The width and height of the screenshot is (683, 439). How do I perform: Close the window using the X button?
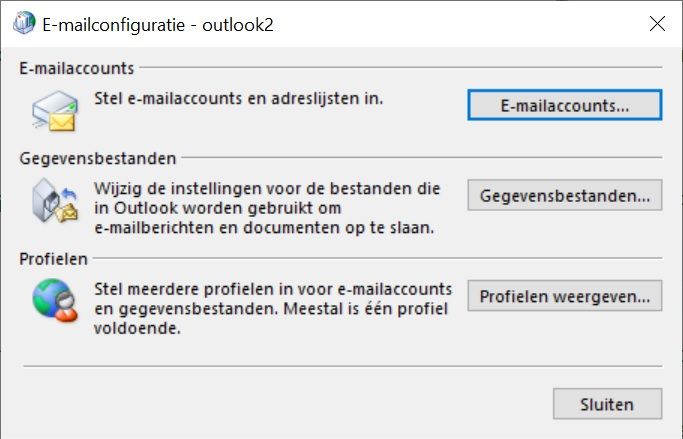coord(657,24)
